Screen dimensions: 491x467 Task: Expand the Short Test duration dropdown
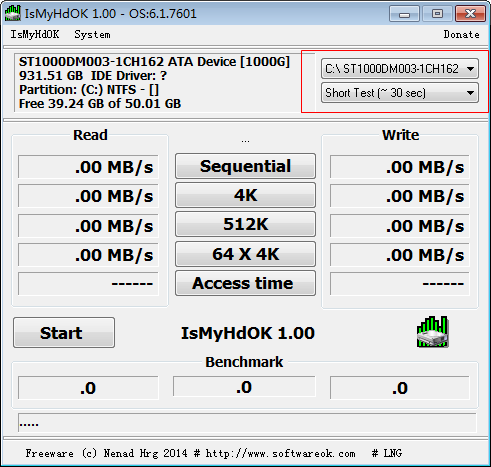(400, 93)
